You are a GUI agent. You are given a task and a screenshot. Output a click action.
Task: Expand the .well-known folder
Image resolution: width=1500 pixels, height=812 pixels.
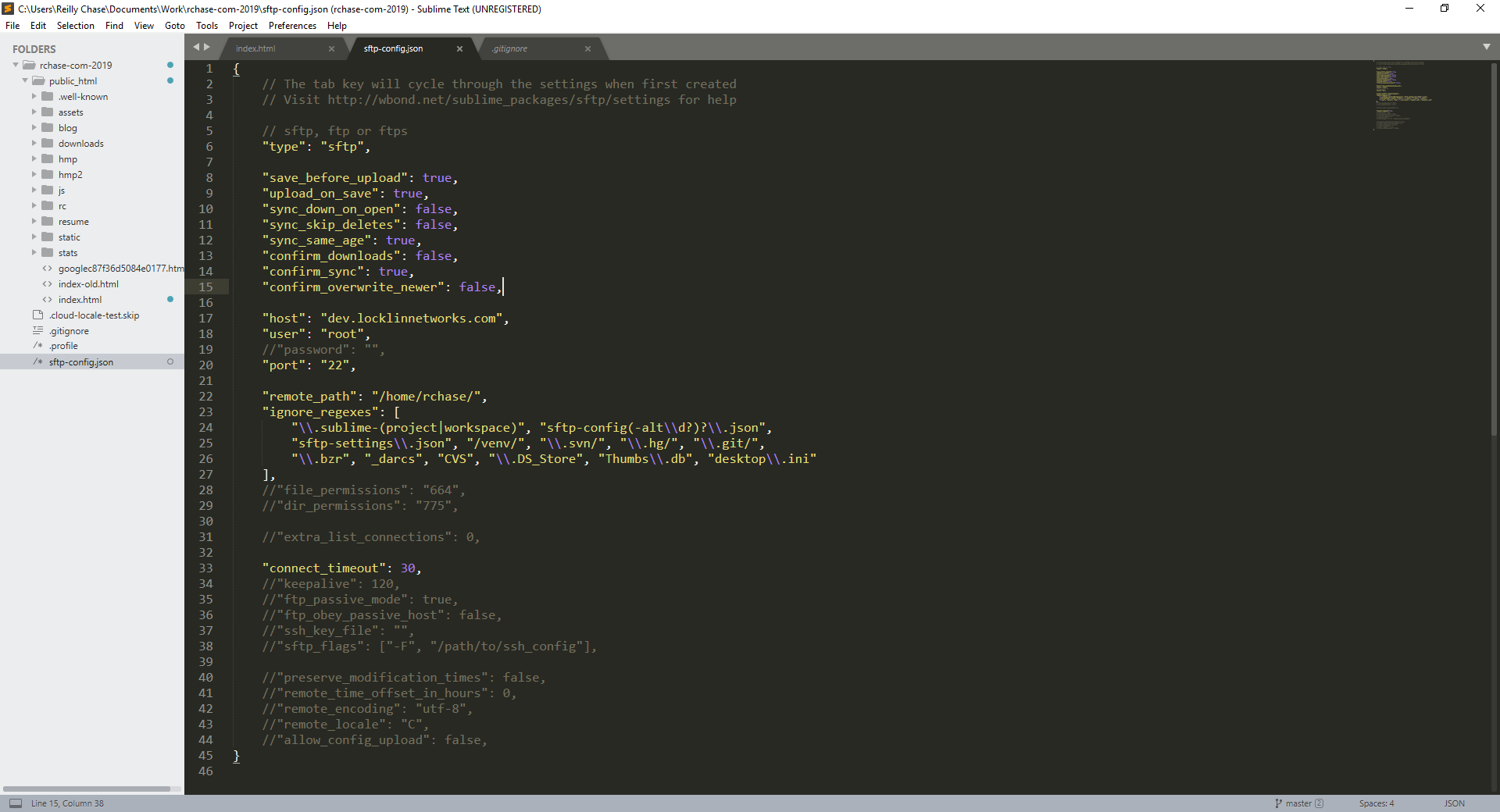click(x=34, y=96)
